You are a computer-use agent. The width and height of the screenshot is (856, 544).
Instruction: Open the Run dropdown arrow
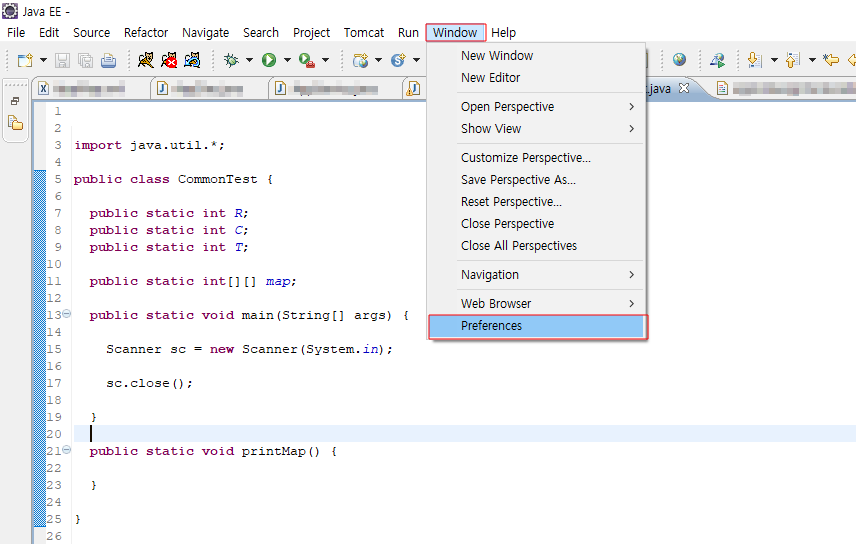(287, 60)
